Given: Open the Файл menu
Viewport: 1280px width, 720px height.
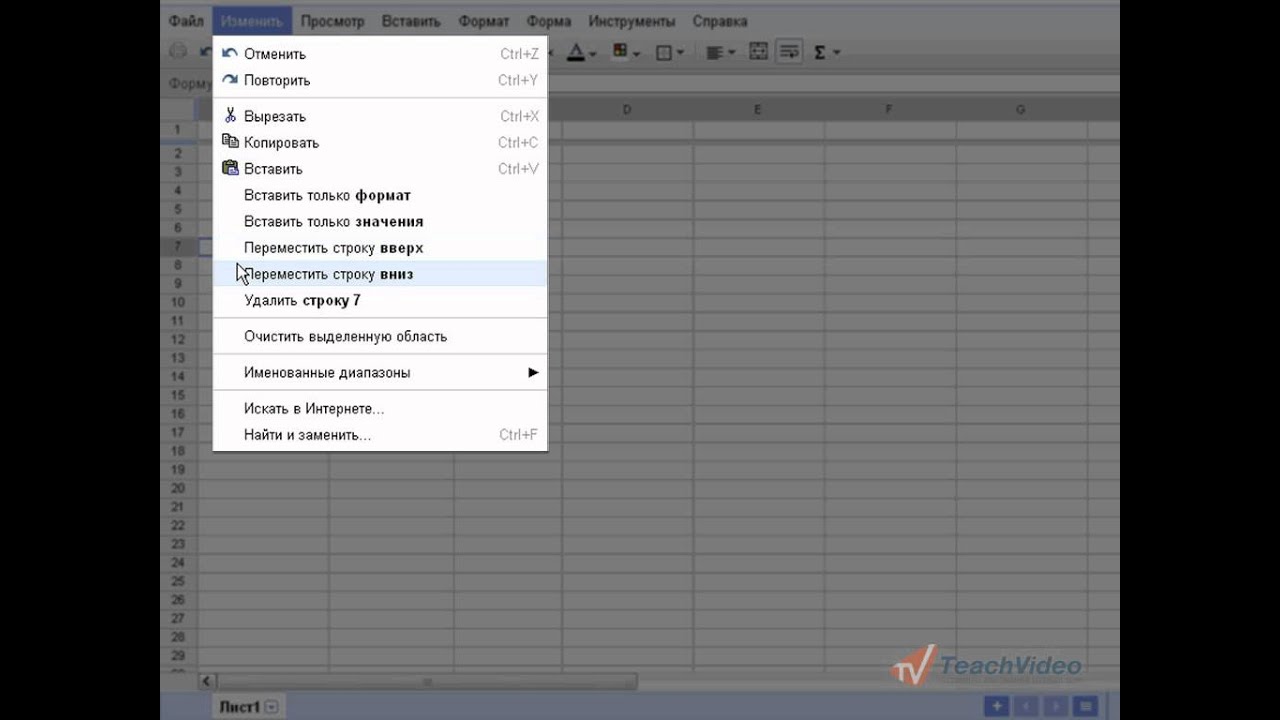Looking at the screenshot, I should (186, 21).
